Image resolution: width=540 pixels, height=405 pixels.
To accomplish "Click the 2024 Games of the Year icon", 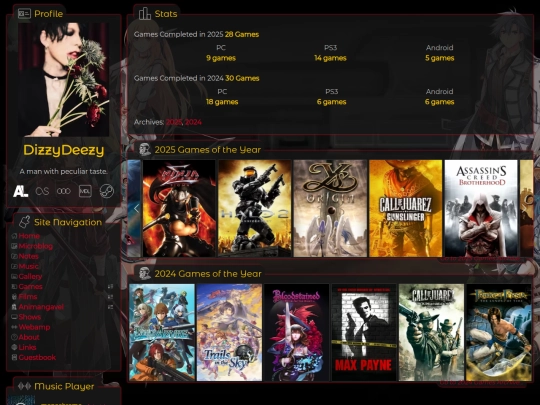I will click(145, 273).
